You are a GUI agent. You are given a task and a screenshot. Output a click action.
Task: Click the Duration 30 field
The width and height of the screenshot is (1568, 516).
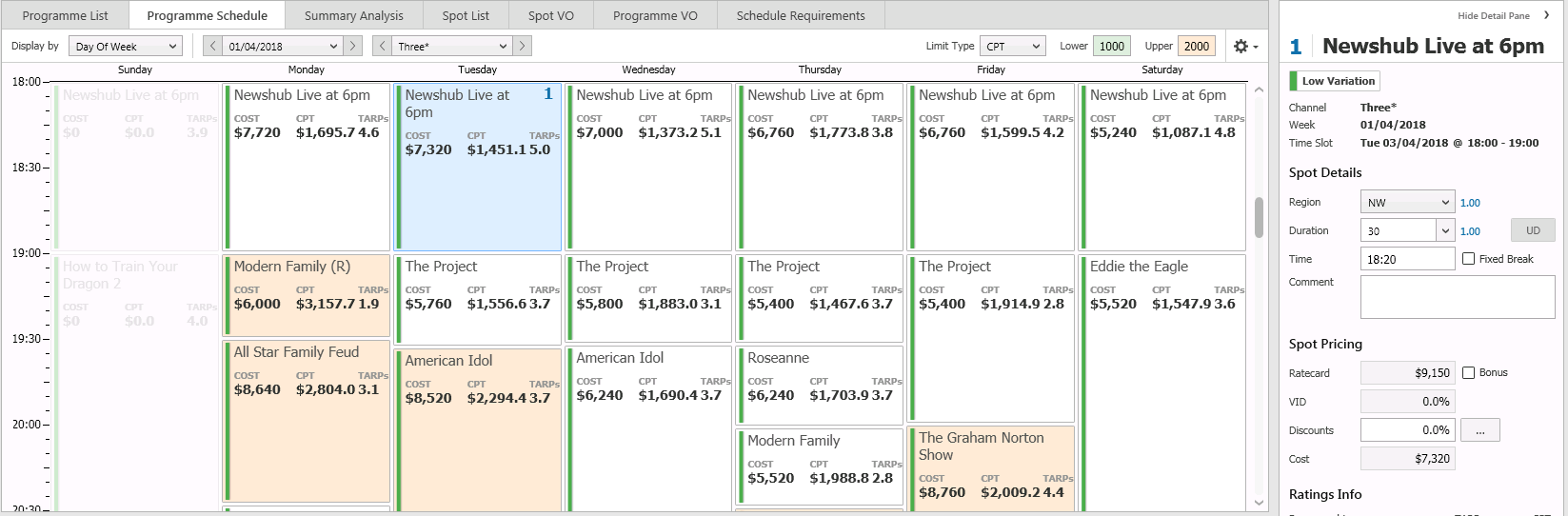(1399, 230)
